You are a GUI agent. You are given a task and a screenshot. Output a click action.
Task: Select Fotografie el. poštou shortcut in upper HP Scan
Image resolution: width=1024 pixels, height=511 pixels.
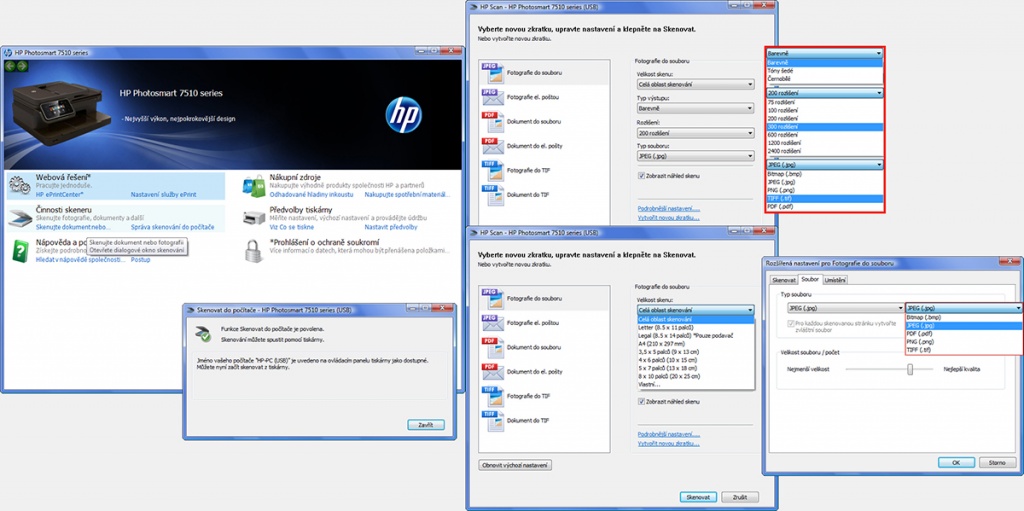click(543, 97)
